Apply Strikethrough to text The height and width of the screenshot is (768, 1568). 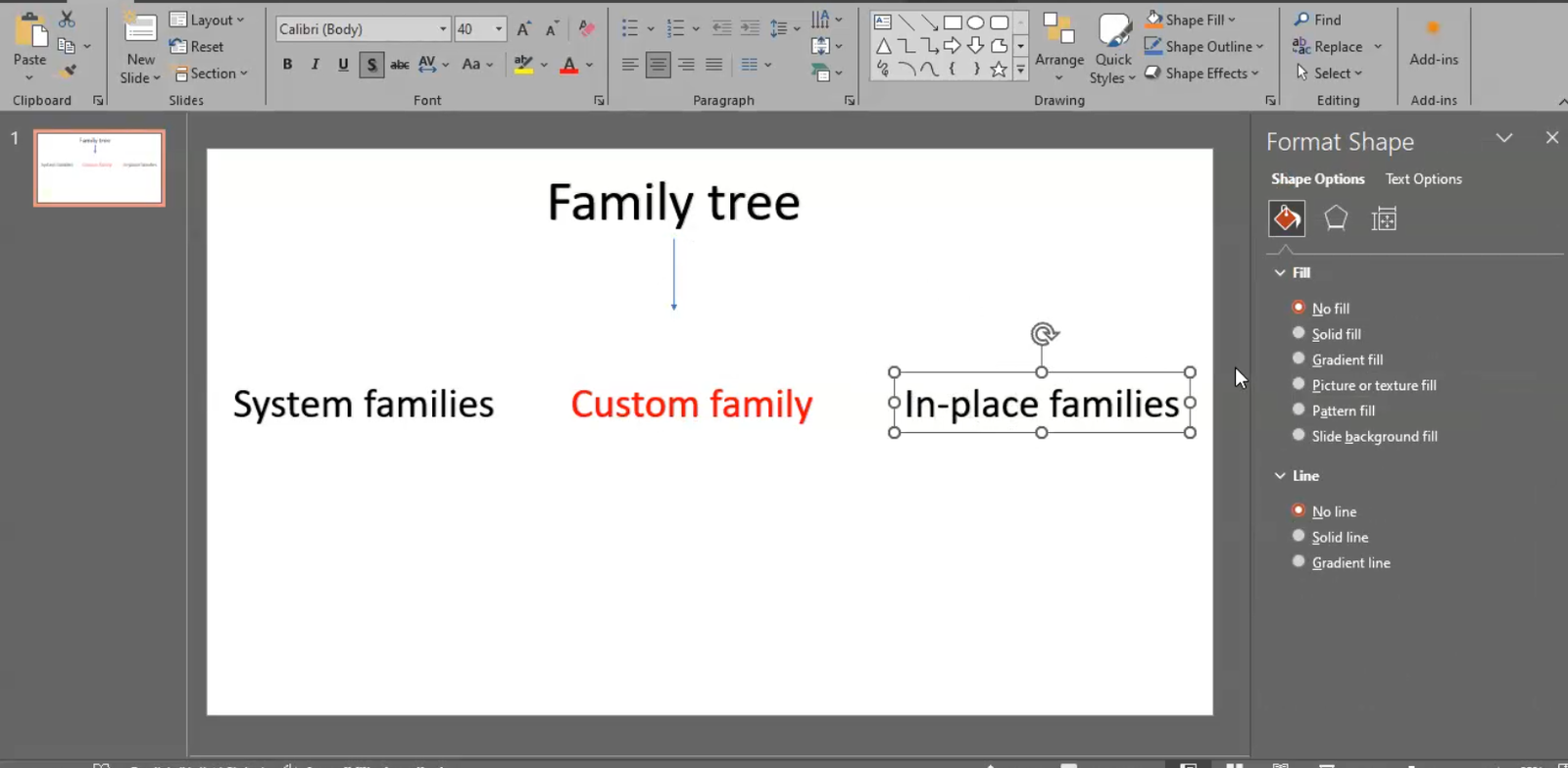399,65
